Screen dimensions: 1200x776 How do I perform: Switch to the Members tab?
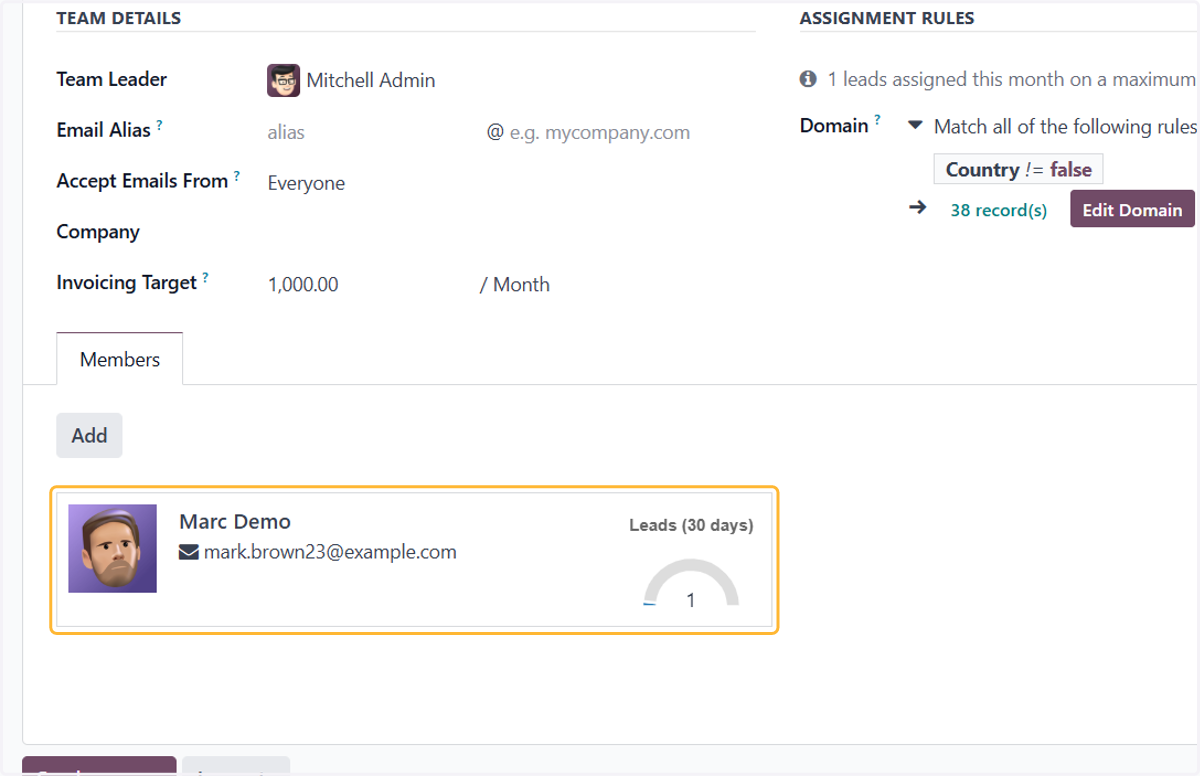point(120,359)
